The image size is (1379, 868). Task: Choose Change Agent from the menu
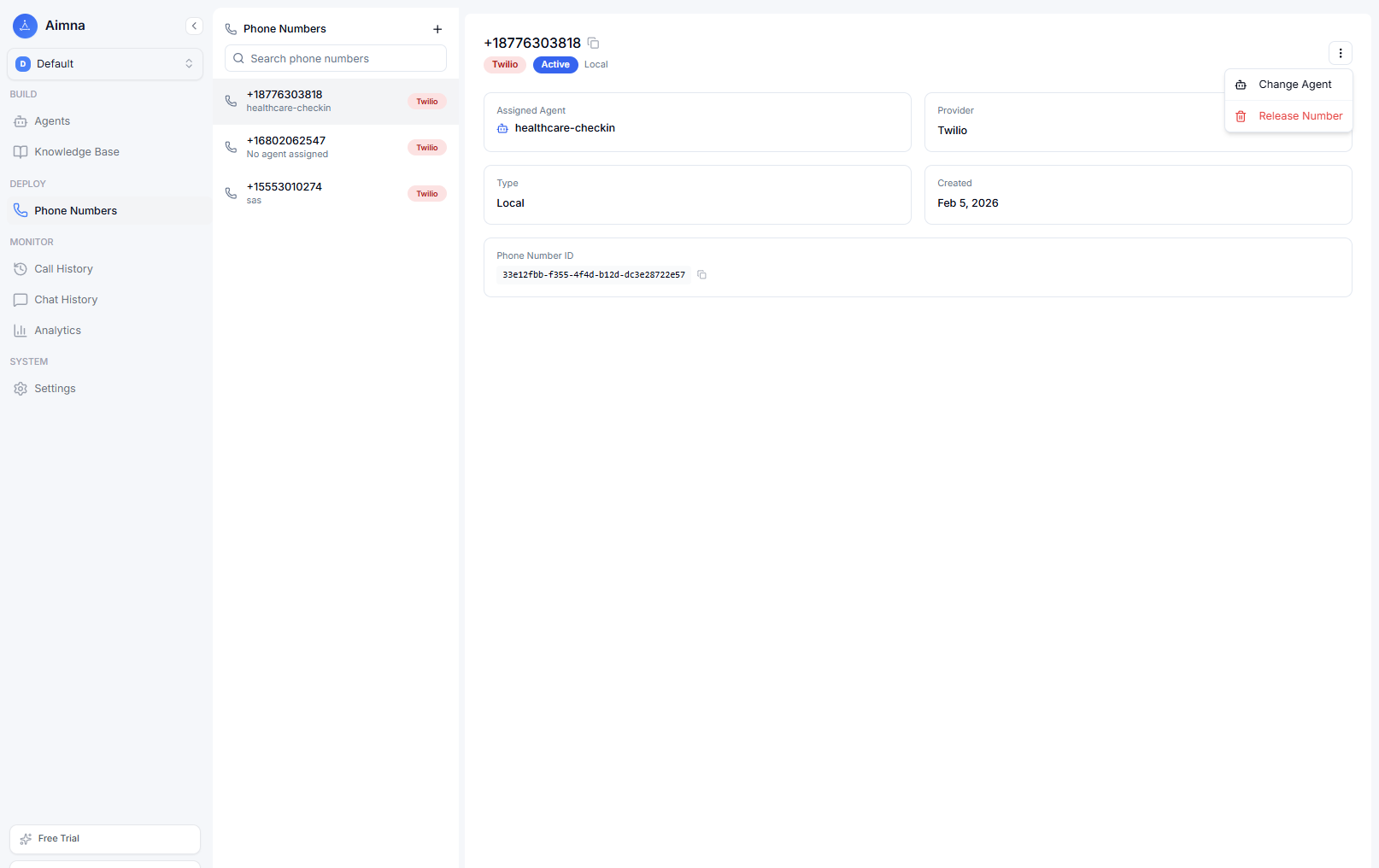pyautogui.click(x=1288, y=85)
